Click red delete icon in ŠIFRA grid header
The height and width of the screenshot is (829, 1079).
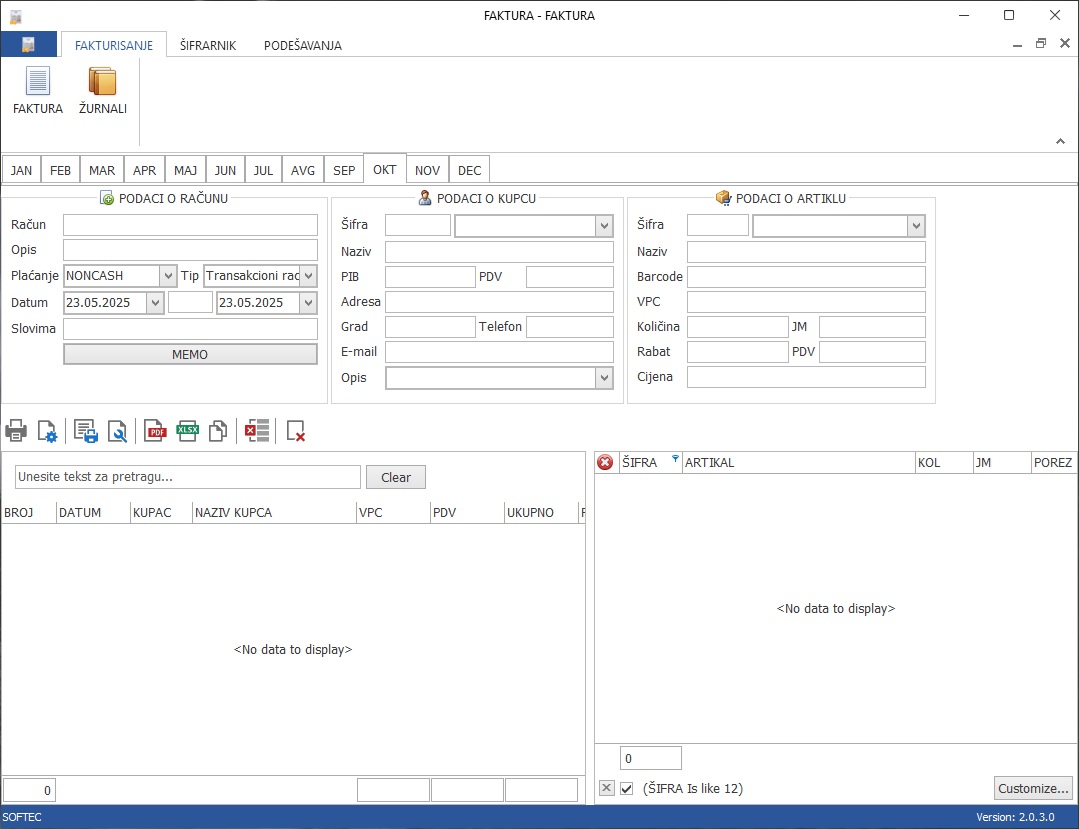[x=605, y=462]
